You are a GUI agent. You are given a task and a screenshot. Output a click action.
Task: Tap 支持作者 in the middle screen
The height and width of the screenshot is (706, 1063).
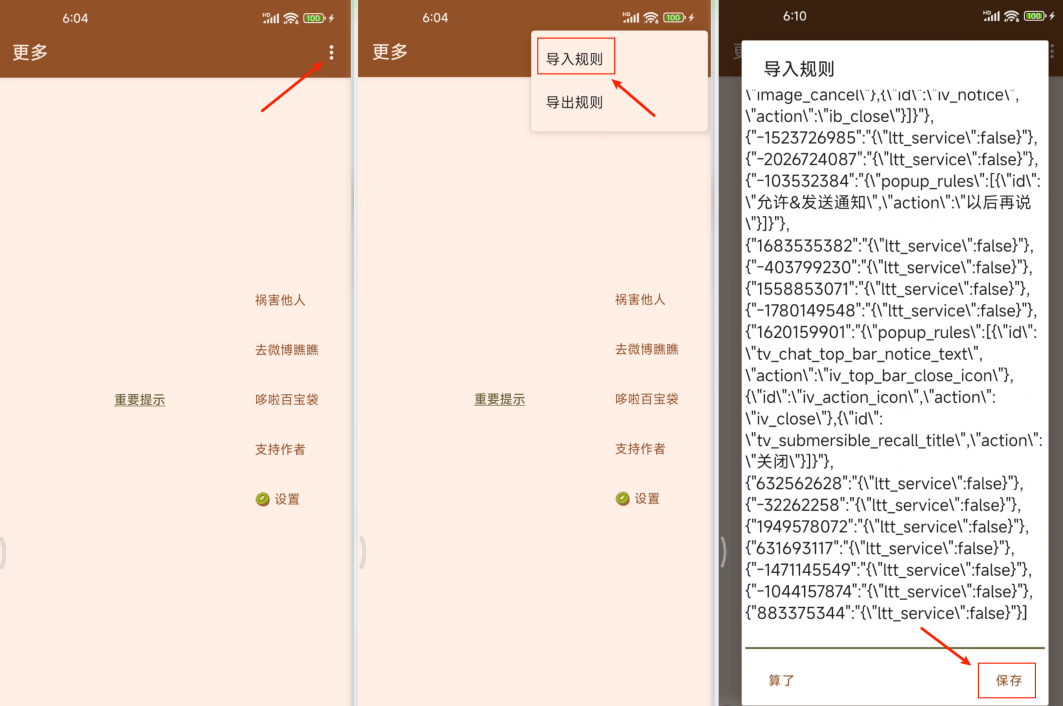640,449
